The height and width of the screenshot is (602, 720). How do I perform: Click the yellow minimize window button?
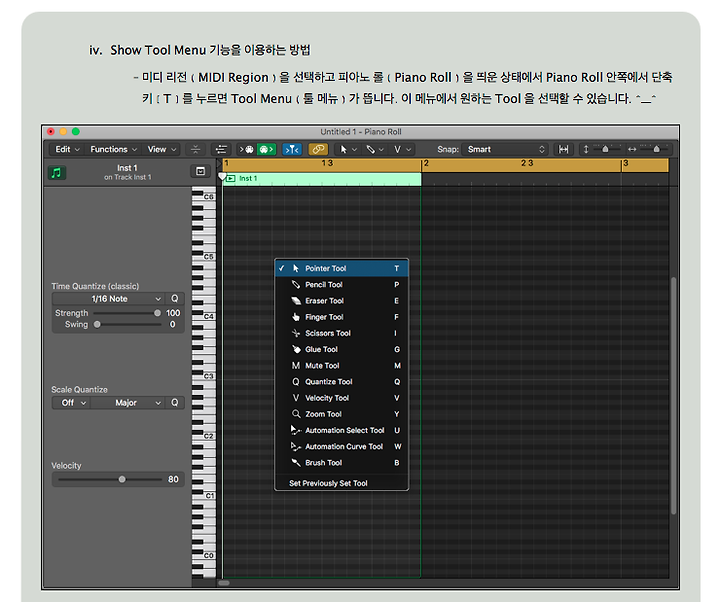click(x=63, y=132)
